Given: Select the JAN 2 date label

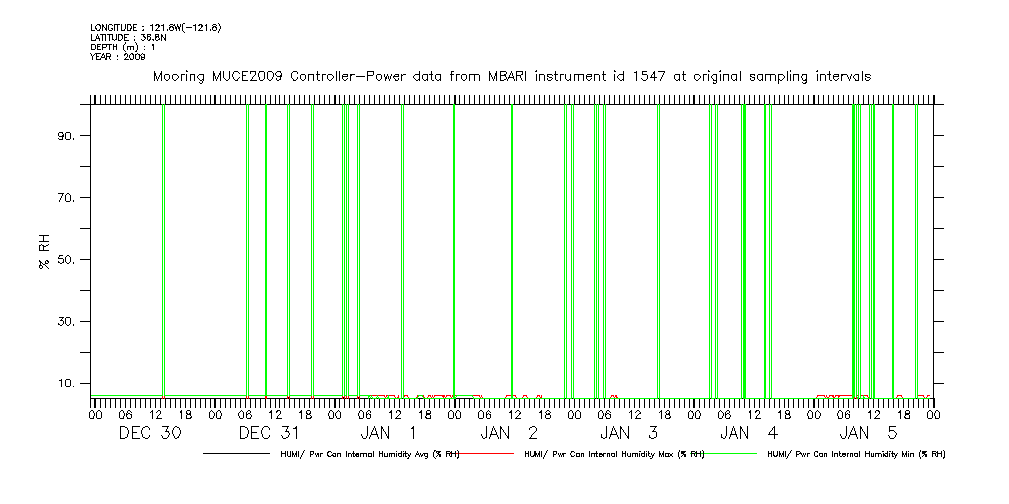Looking at the screenshot, I should (x=509, y=433).
